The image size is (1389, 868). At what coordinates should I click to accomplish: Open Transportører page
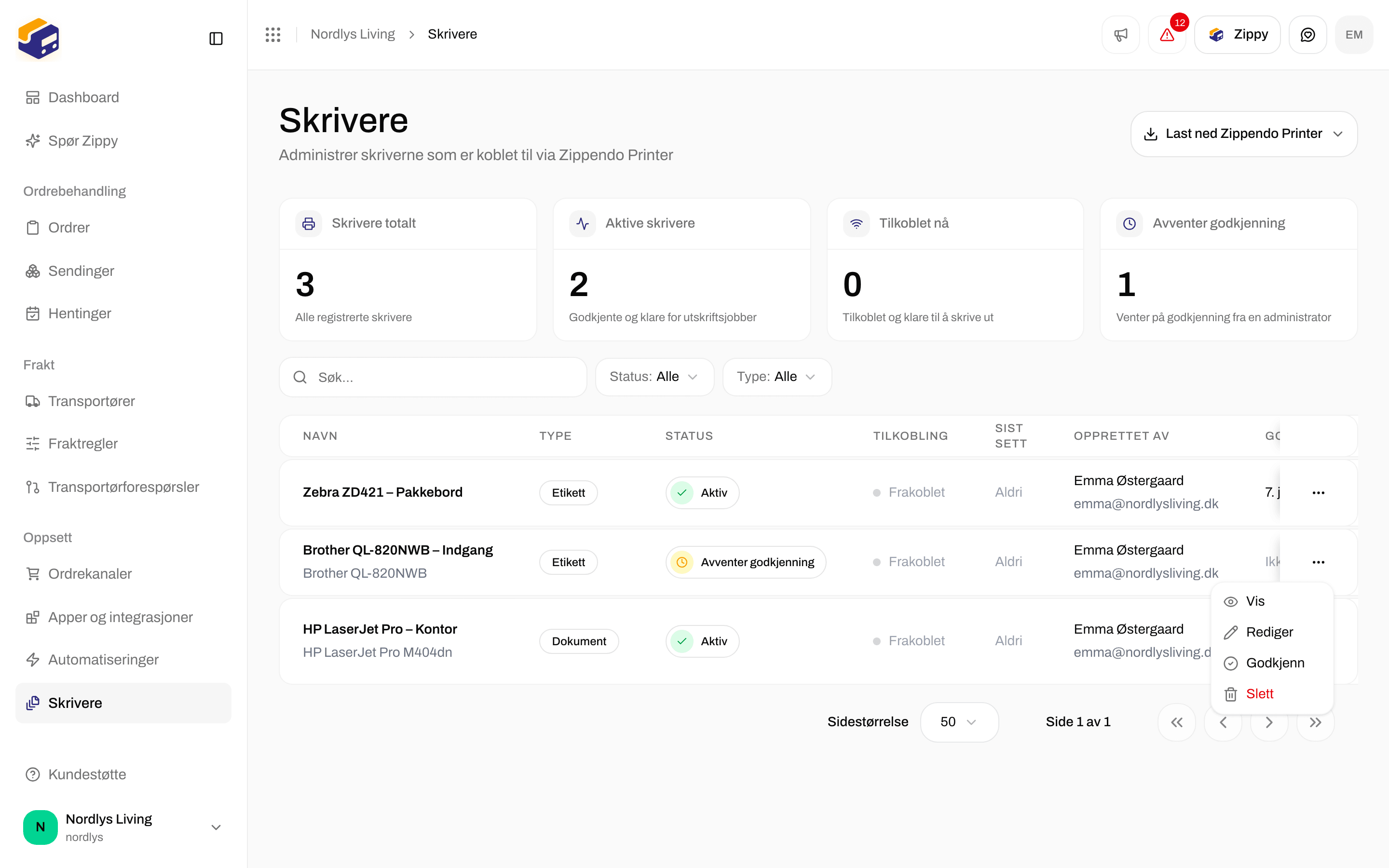point(123,401)
